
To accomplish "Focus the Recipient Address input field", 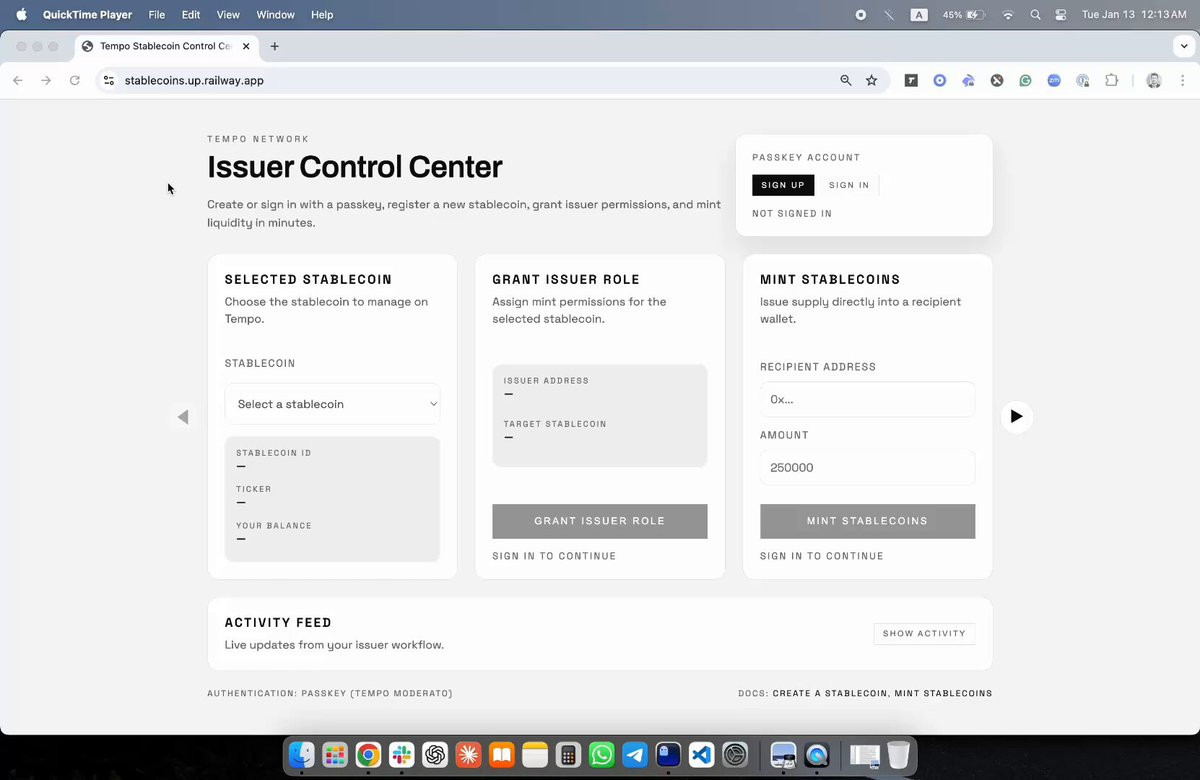I will [867, 399].
